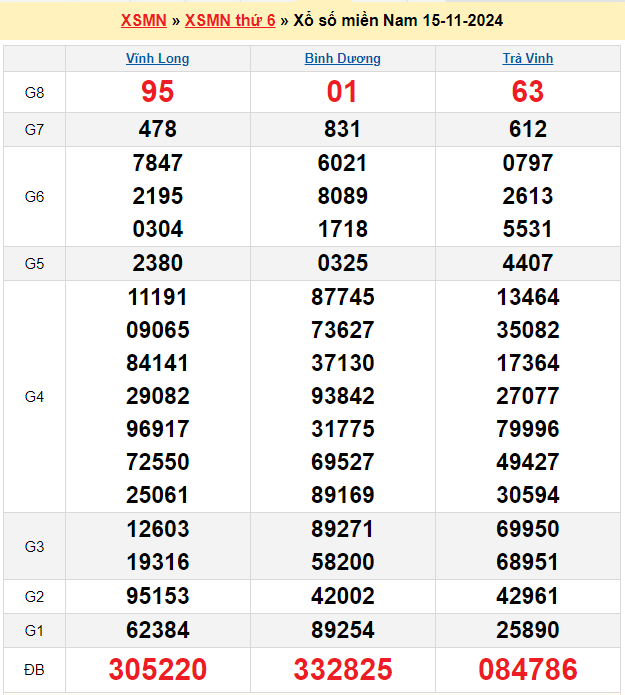The width and height of the screenshot is (625, 695).
Task: Click the red G8 result 95
Action: [158, 92]
